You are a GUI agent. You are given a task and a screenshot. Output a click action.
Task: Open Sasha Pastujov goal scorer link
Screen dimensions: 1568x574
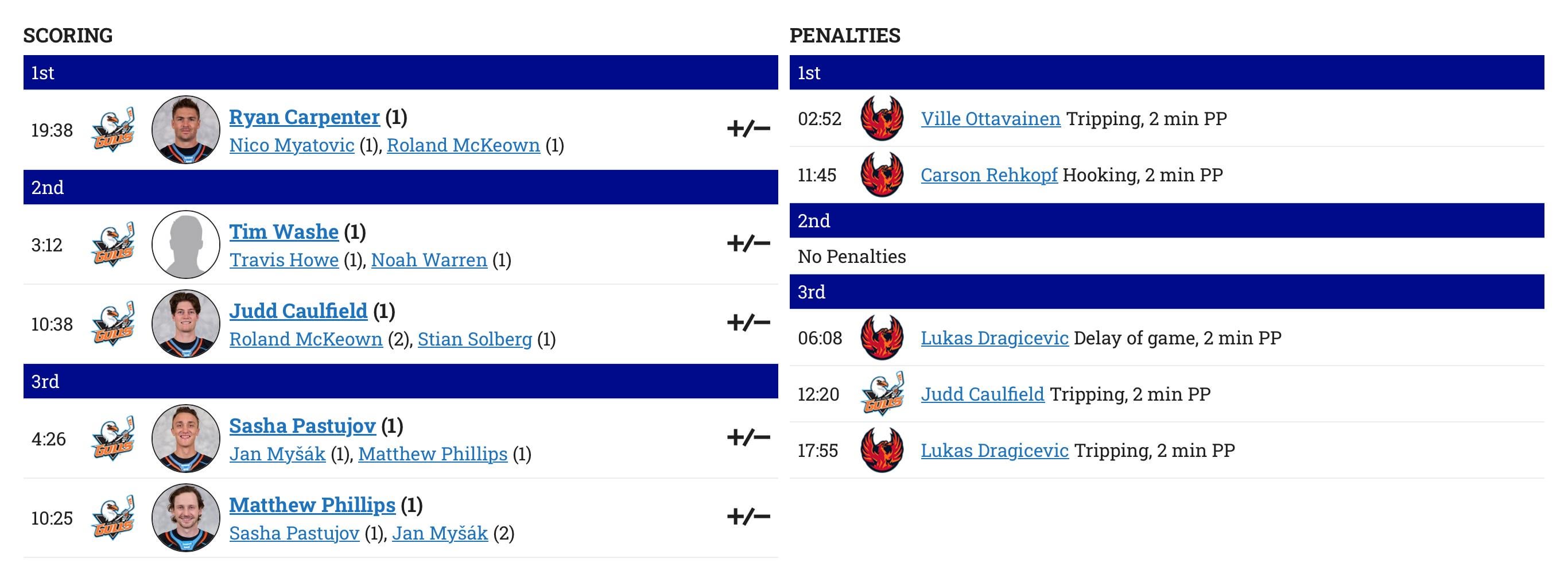click(302, 425)
